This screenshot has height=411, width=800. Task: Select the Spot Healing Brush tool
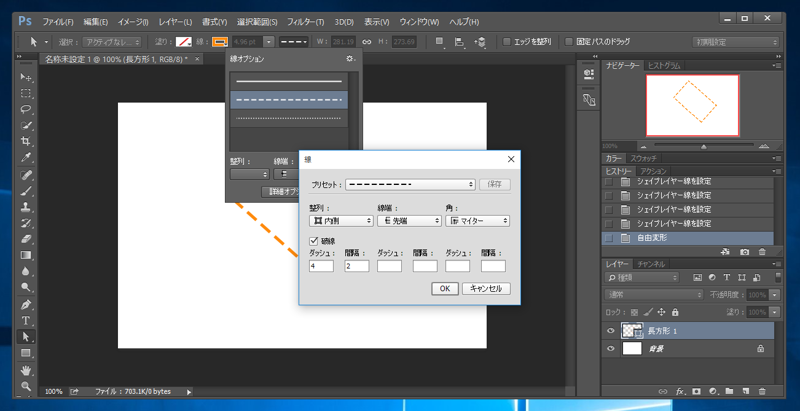26,175
